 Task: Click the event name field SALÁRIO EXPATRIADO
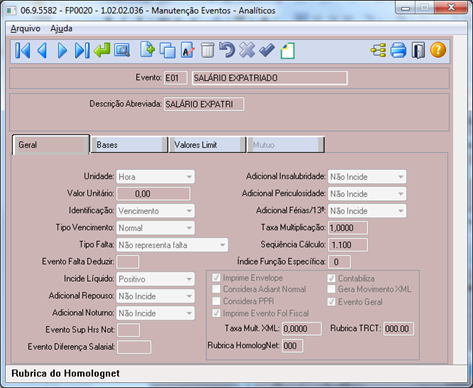[270, 78]
